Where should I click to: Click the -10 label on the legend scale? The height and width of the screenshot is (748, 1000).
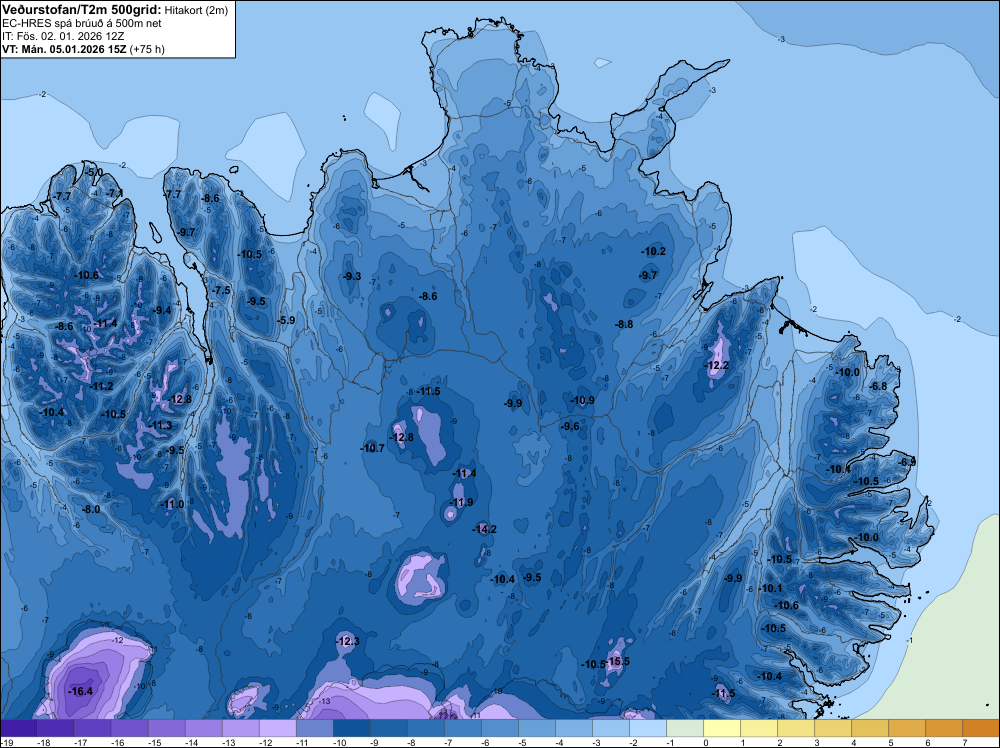339,743
